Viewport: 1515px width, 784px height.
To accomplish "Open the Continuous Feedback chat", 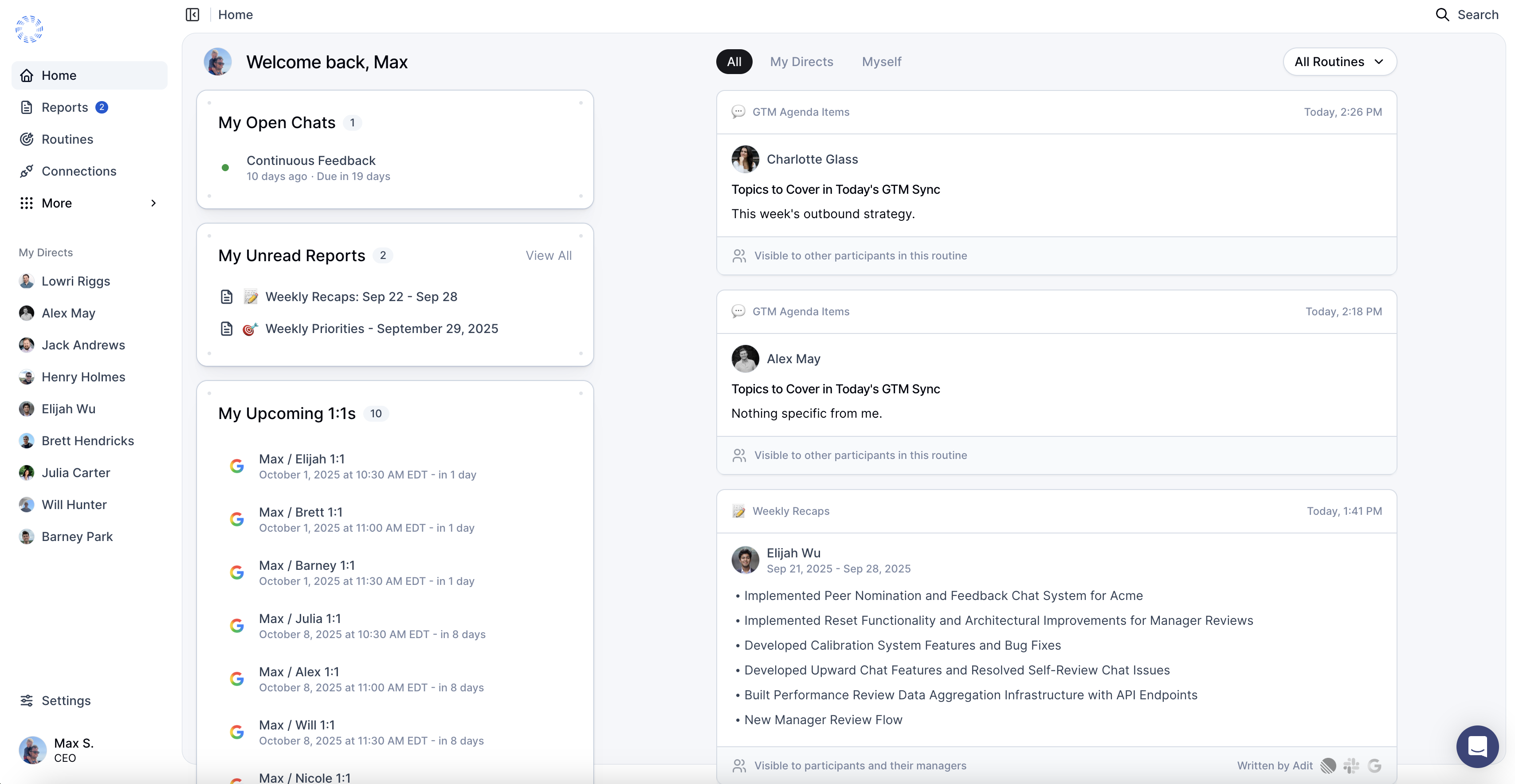I will [310, 161].
